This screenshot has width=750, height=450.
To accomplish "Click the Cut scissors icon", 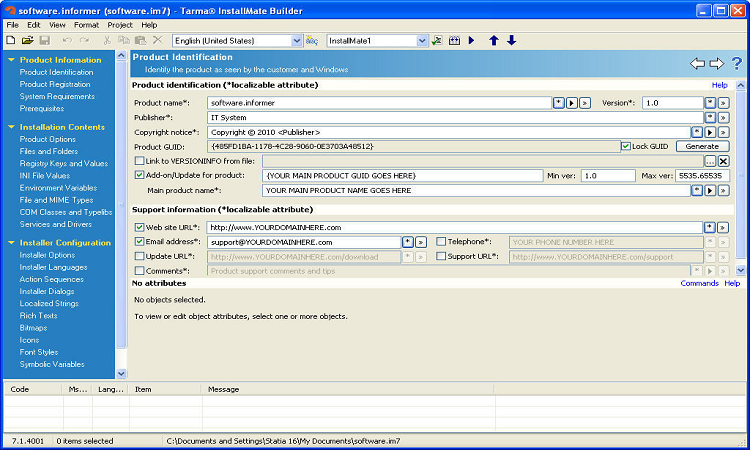I will (107, 41).
